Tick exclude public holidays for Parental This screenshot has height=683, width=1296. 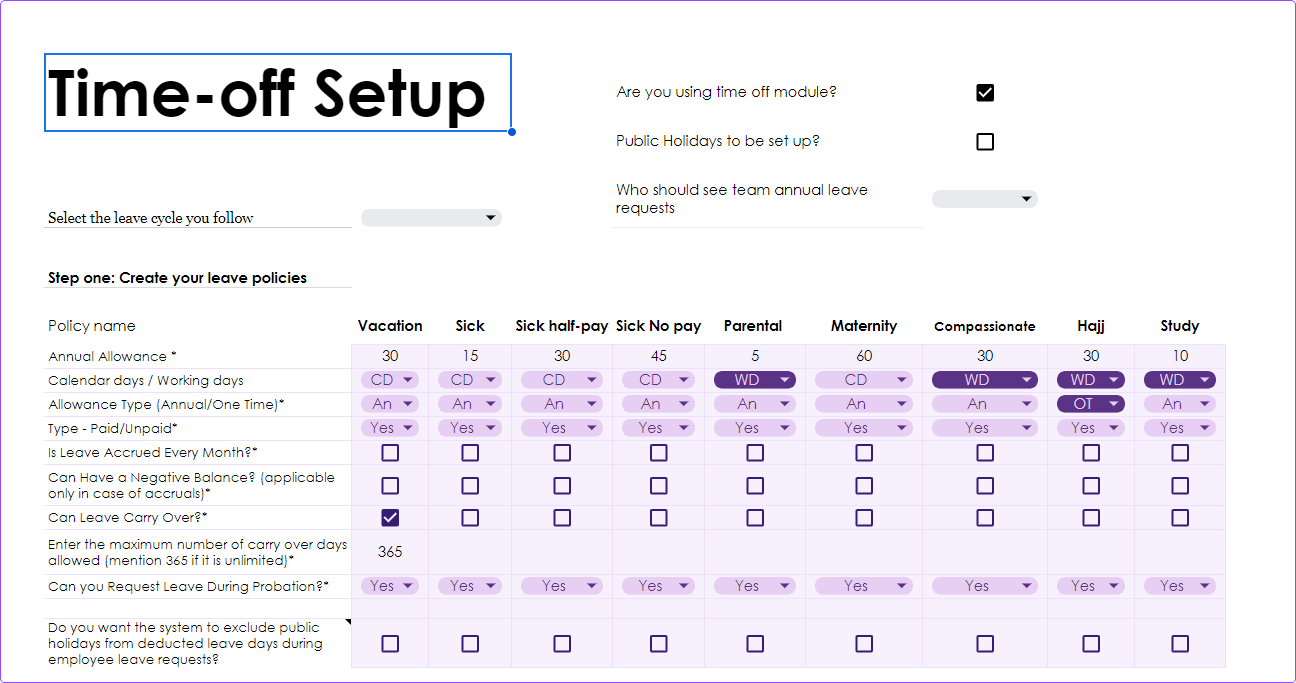[755, 644]
